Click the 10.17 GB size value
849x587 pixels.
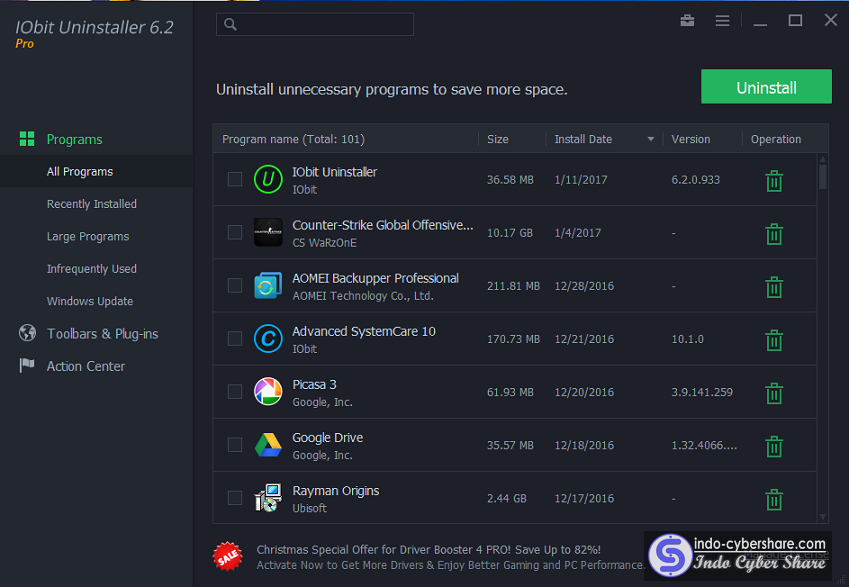(510, 233)
